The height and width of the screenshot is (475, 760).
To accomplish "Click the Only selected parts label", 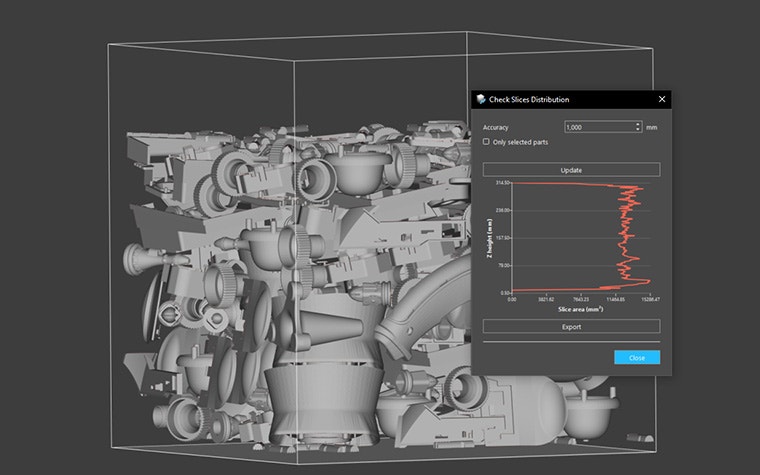I will pyautogui.click(x=520, y=142).
